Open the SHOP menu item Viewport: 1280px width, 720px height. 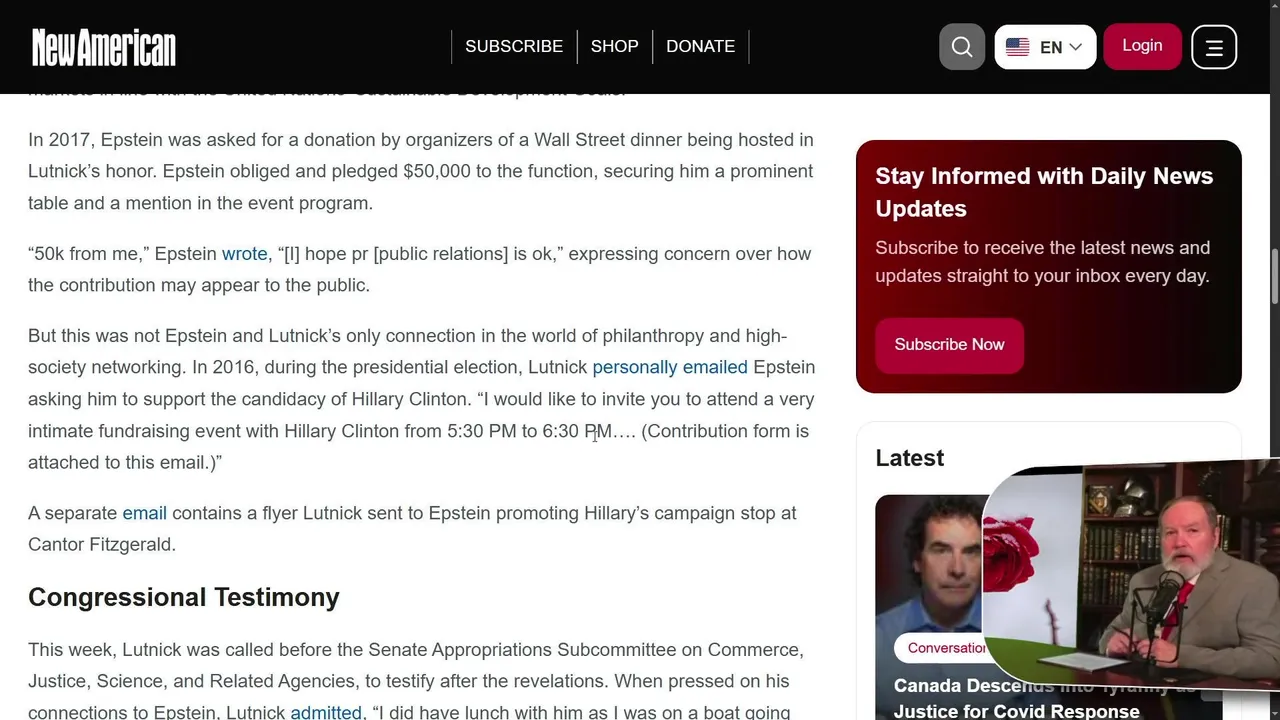pos(614,46)
